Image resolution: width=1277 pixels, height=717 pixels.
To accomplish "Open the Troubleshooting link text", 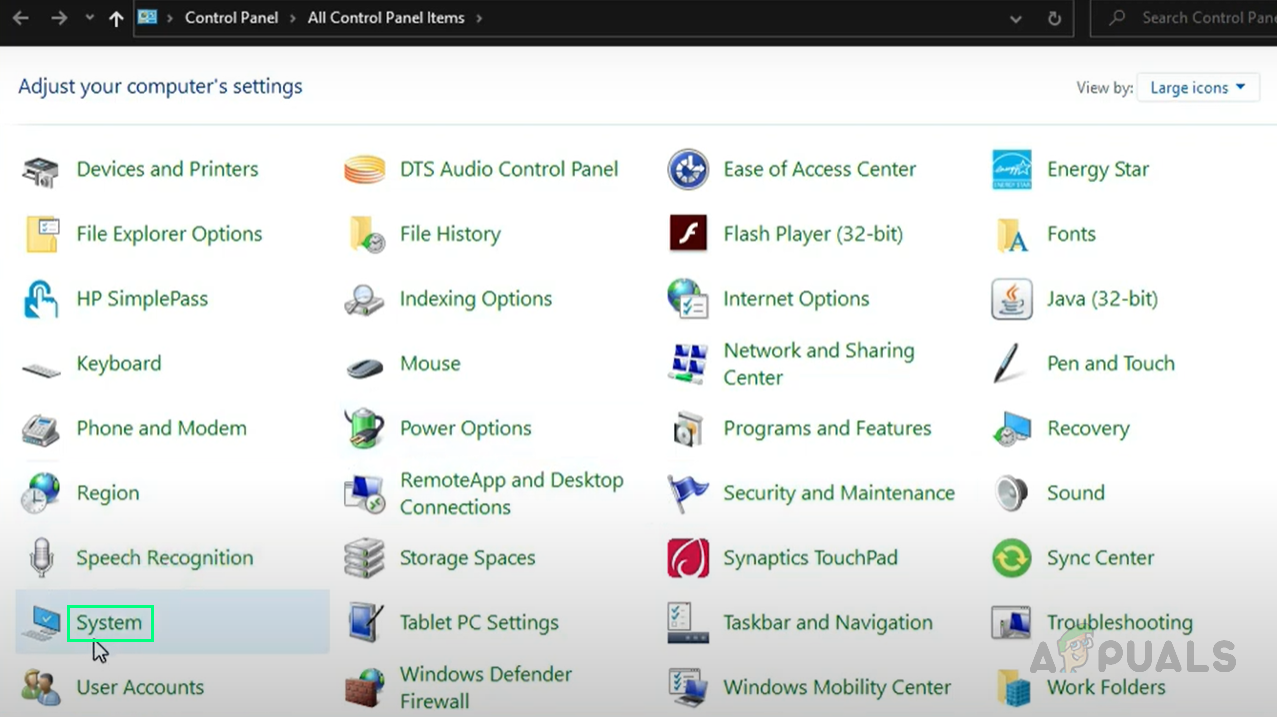I will click(x=1120, y=623).
